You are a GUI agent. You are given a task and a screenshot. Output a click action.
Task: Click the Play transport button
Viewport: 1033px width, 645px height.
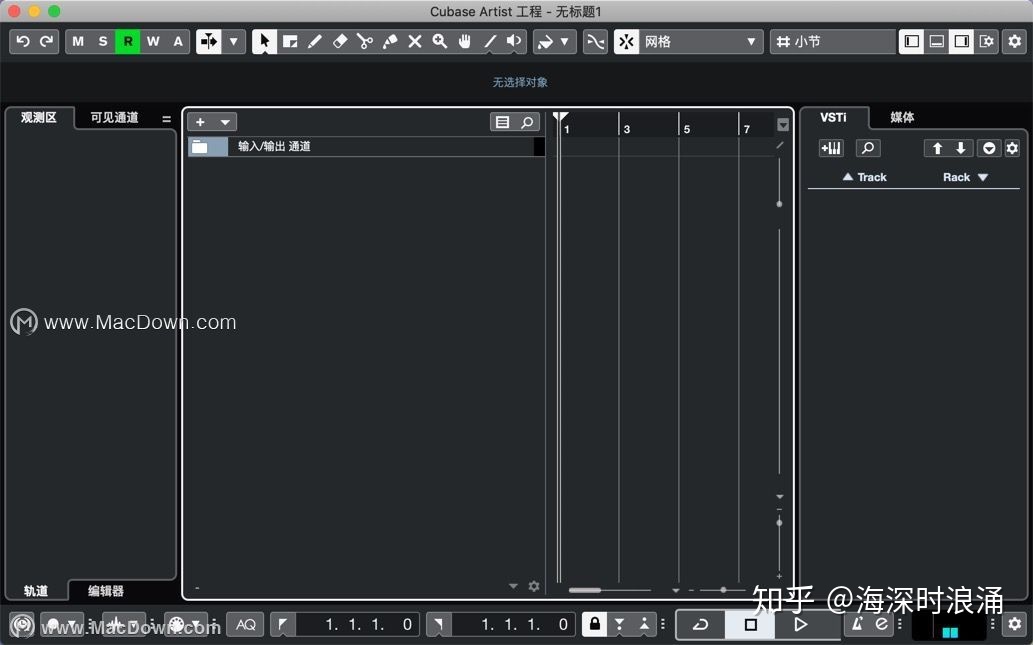pyautogui.click(x=800, y=624)
